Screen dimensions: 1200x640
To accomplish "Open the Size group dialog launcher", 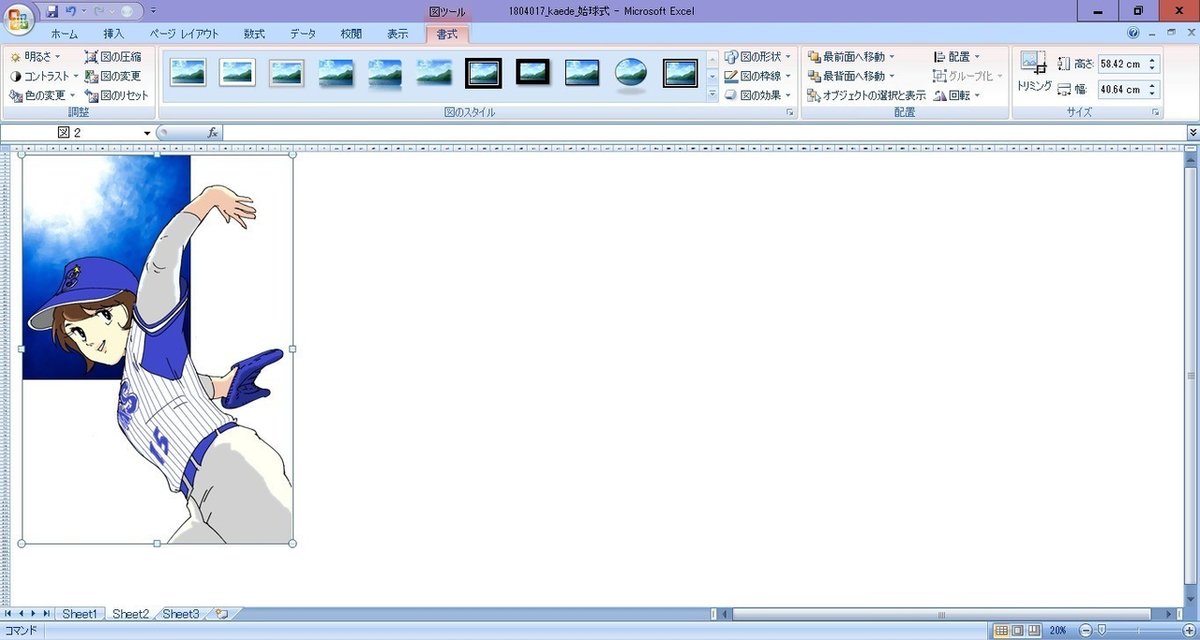I will click(1155, 113).
